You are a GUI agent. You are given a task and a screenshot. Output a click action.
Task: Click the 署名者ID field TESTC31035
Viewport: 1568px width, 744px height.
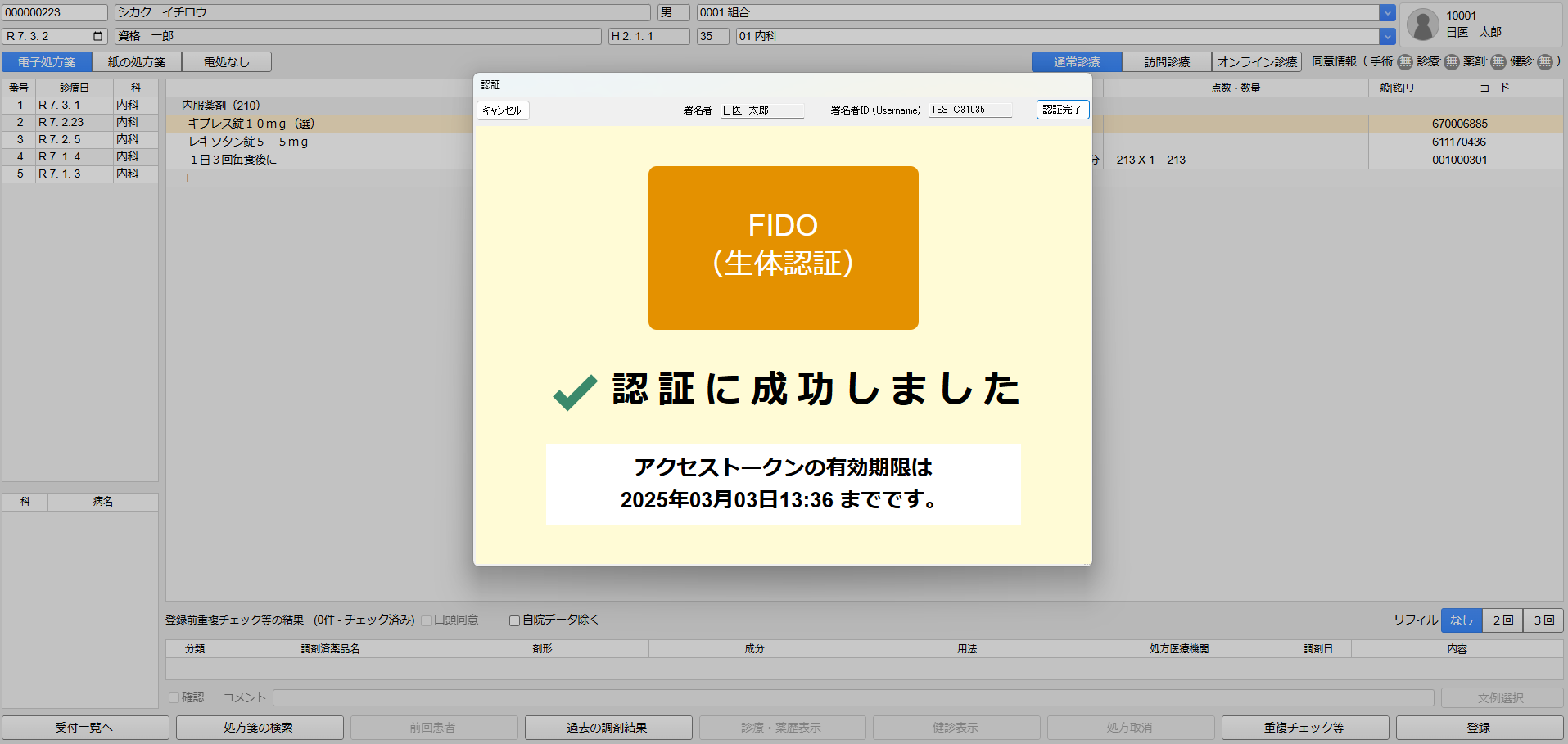coord(970,110)
